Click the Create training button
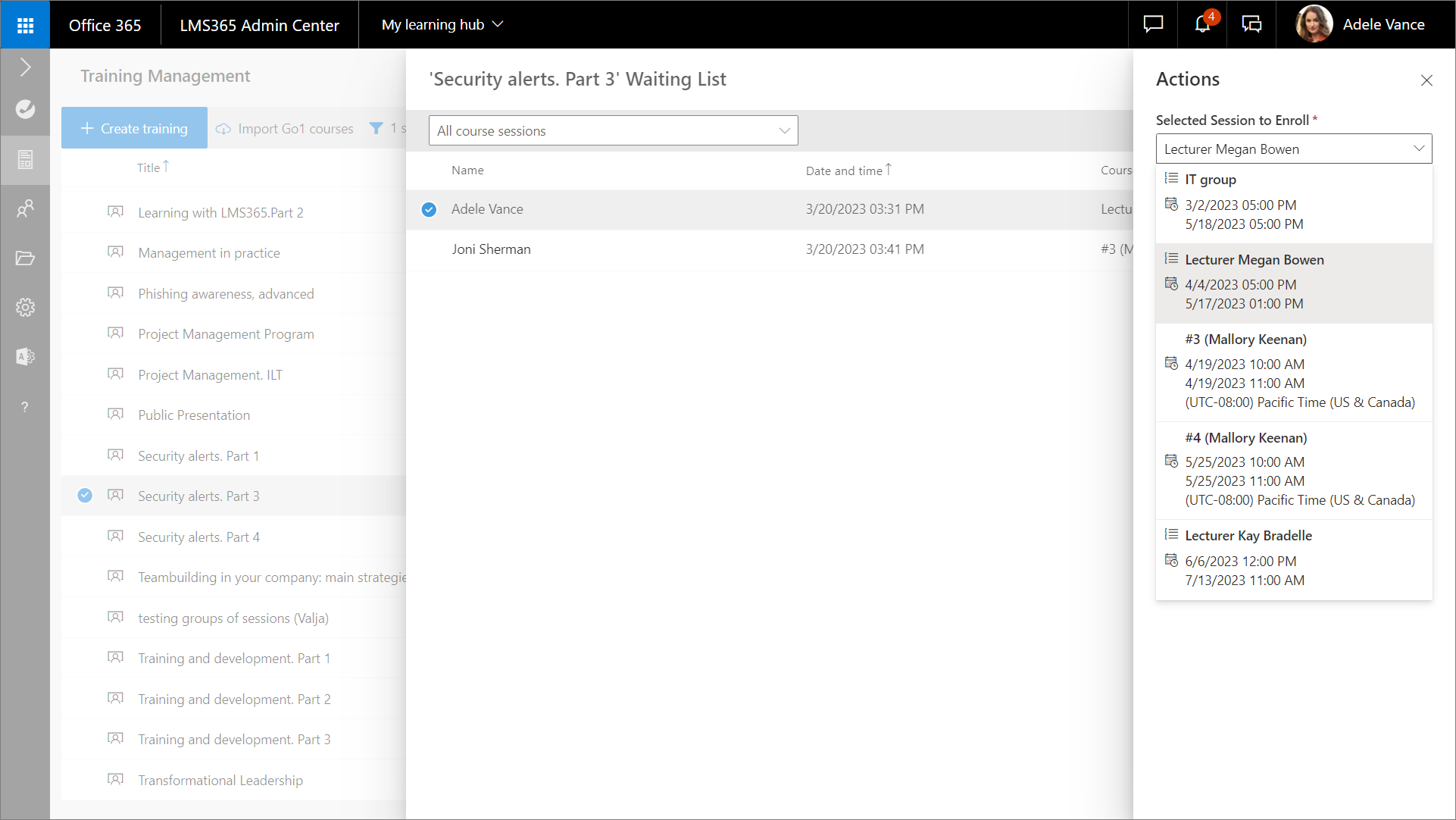 click(x=134, y=128)
